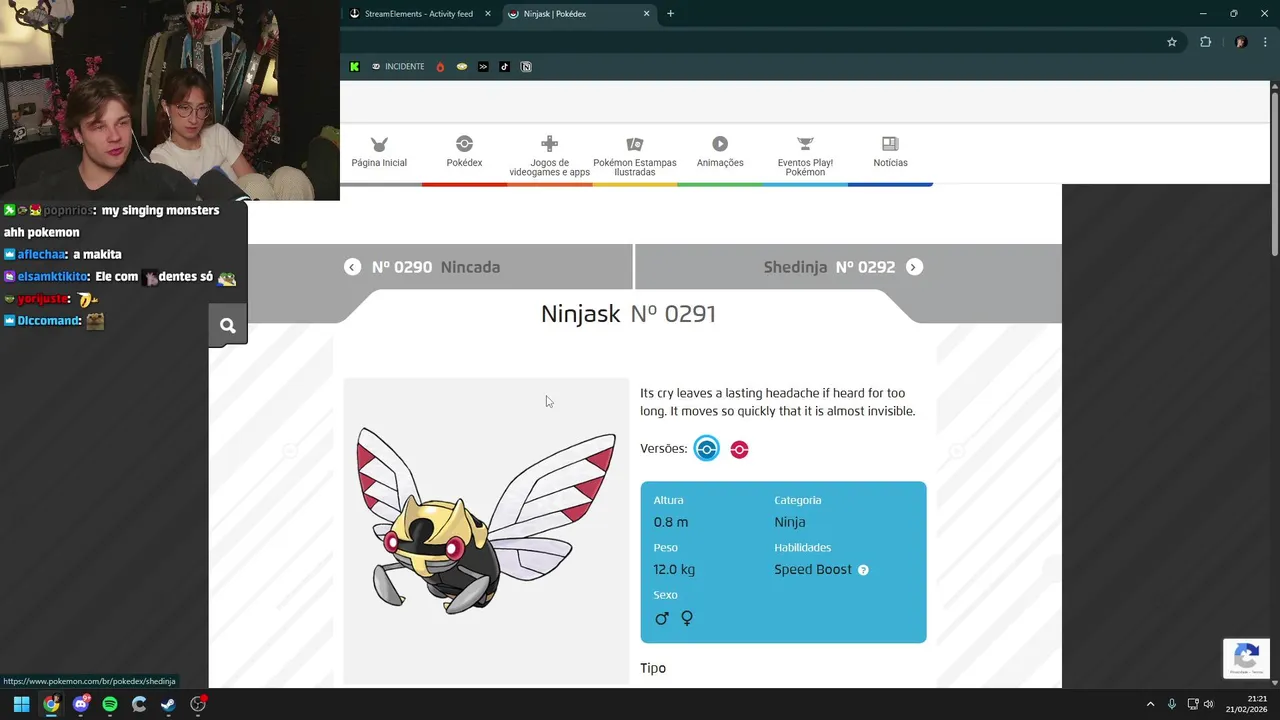This screenshot has width=1280, height=720.
Task: Open the Notion bookmark
Action: click(x=526, y=67)
